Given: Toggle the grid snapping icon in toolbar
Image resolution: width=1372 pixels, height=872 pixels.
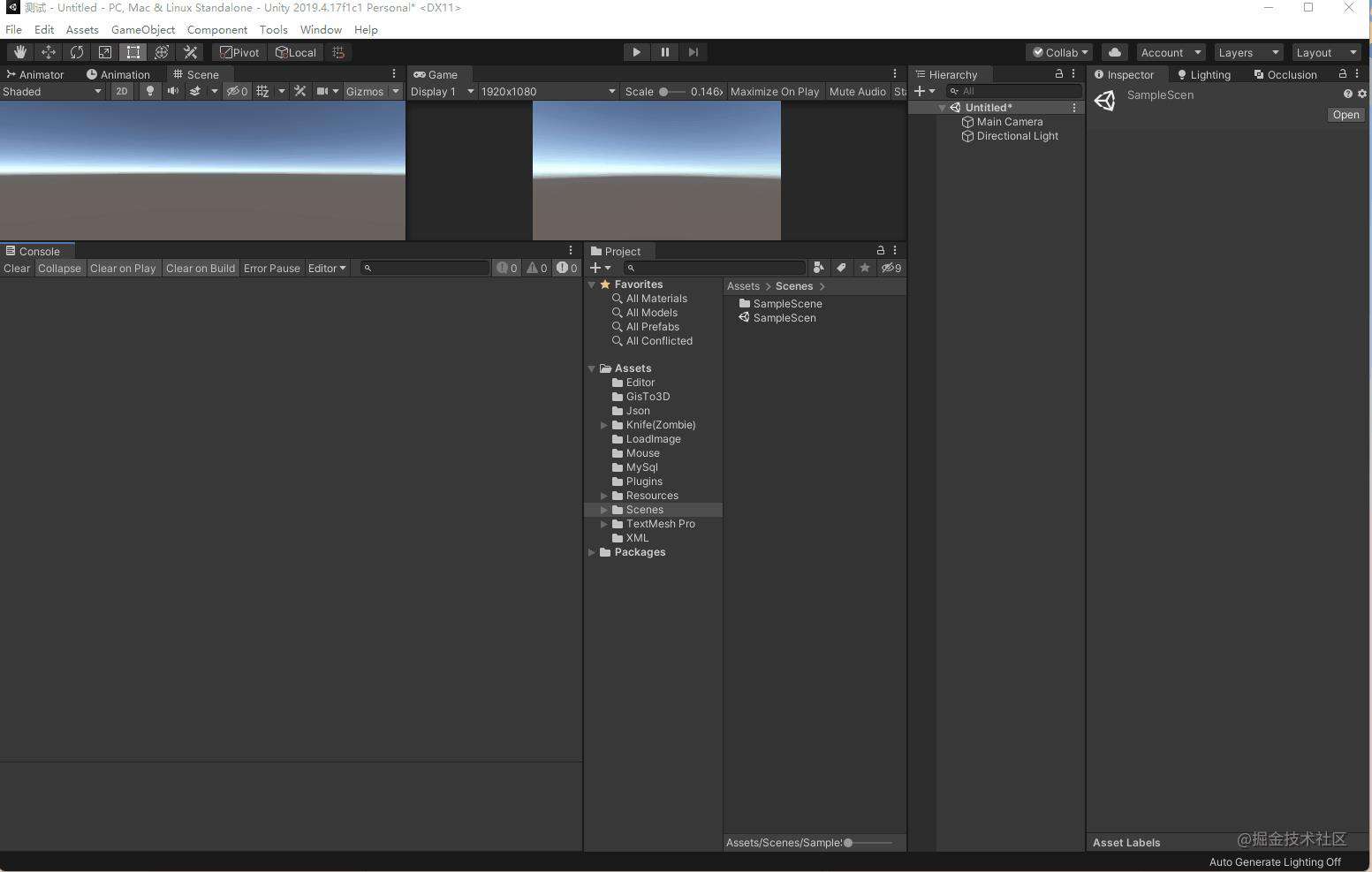Looking at the screenshot, I should point(338,52).
